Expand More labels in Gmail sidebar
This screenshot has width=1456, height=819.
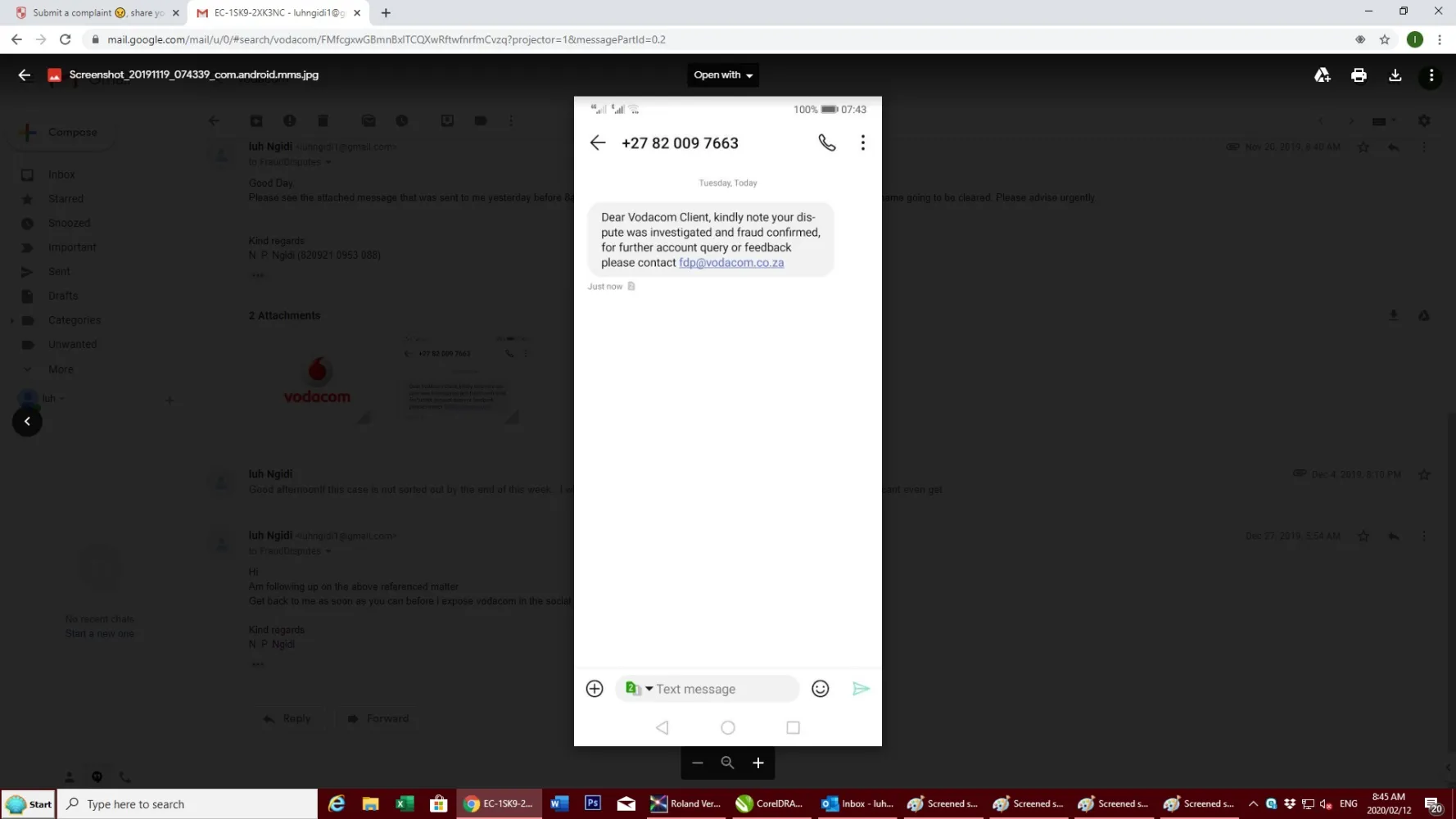[x=60, y=369]
